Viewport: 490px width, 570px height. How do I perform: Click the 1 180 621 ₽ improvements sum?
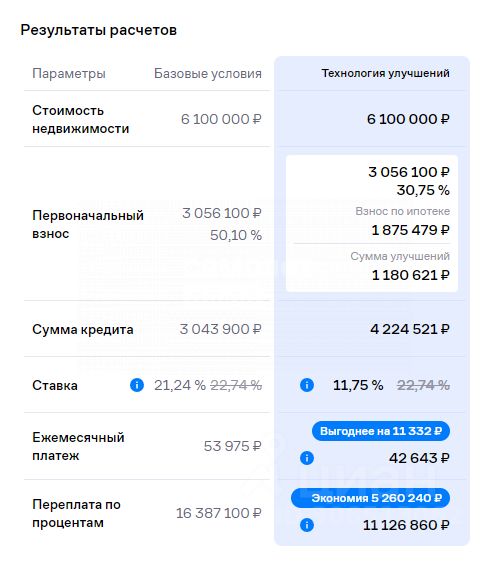click(x=411, y=275)
